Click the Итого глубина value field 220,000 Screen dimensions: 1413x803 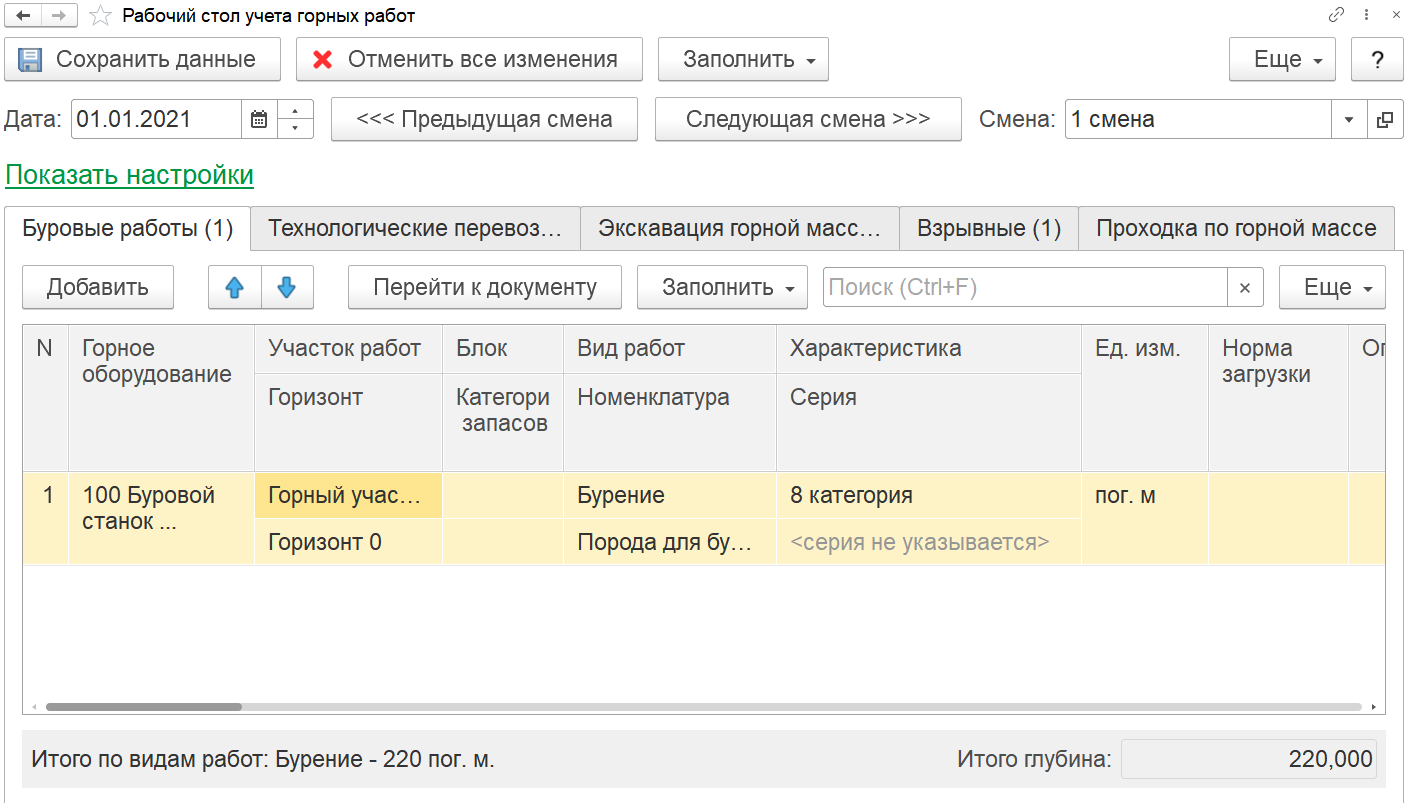pyautogui.click(x=1248, y=759)
